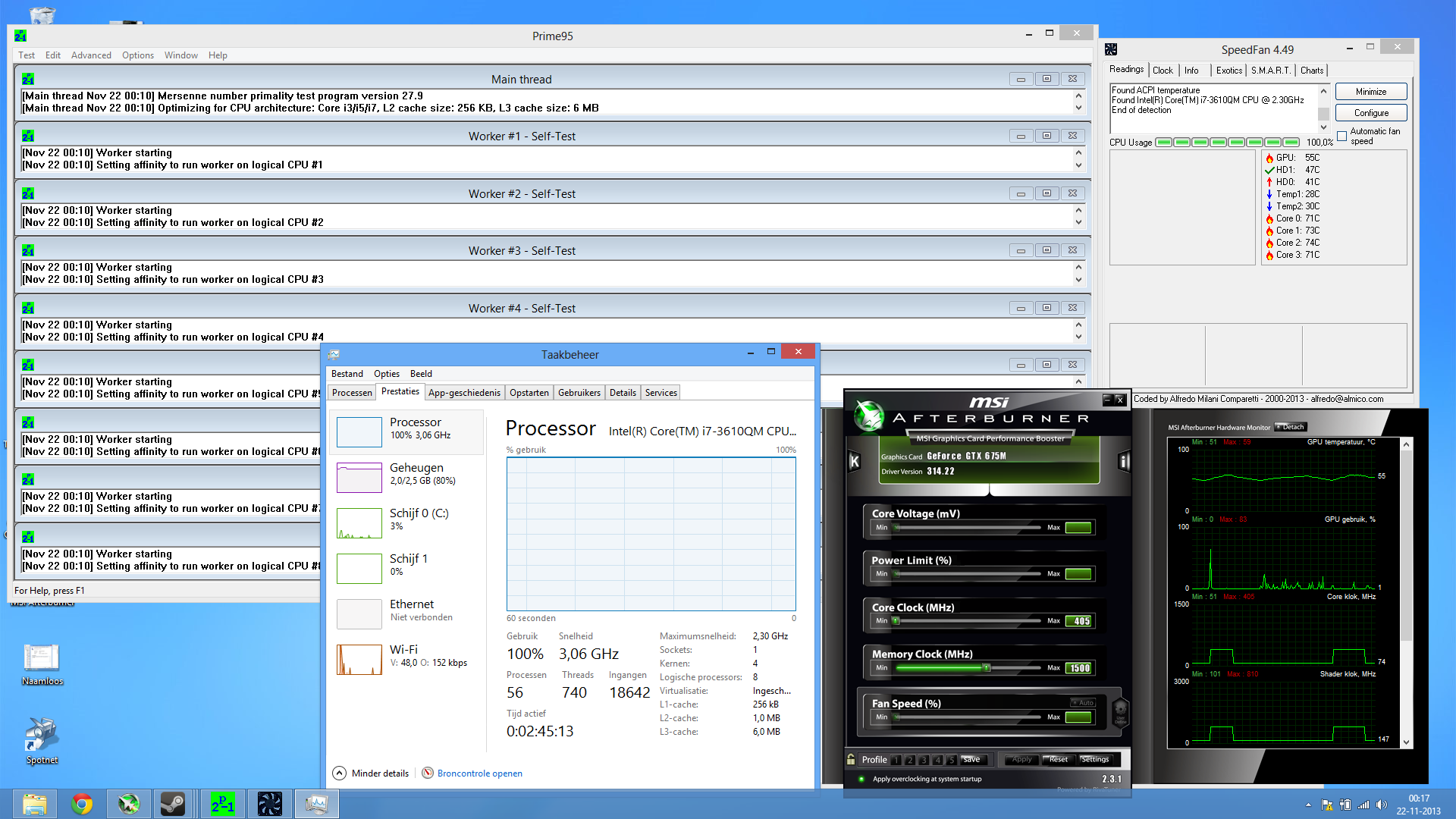The height and width of the screenshot is (819, 1456).
Task: Toggle Apply overclocking at system startup
Action: pyautogui.click(x=861, y=779)
